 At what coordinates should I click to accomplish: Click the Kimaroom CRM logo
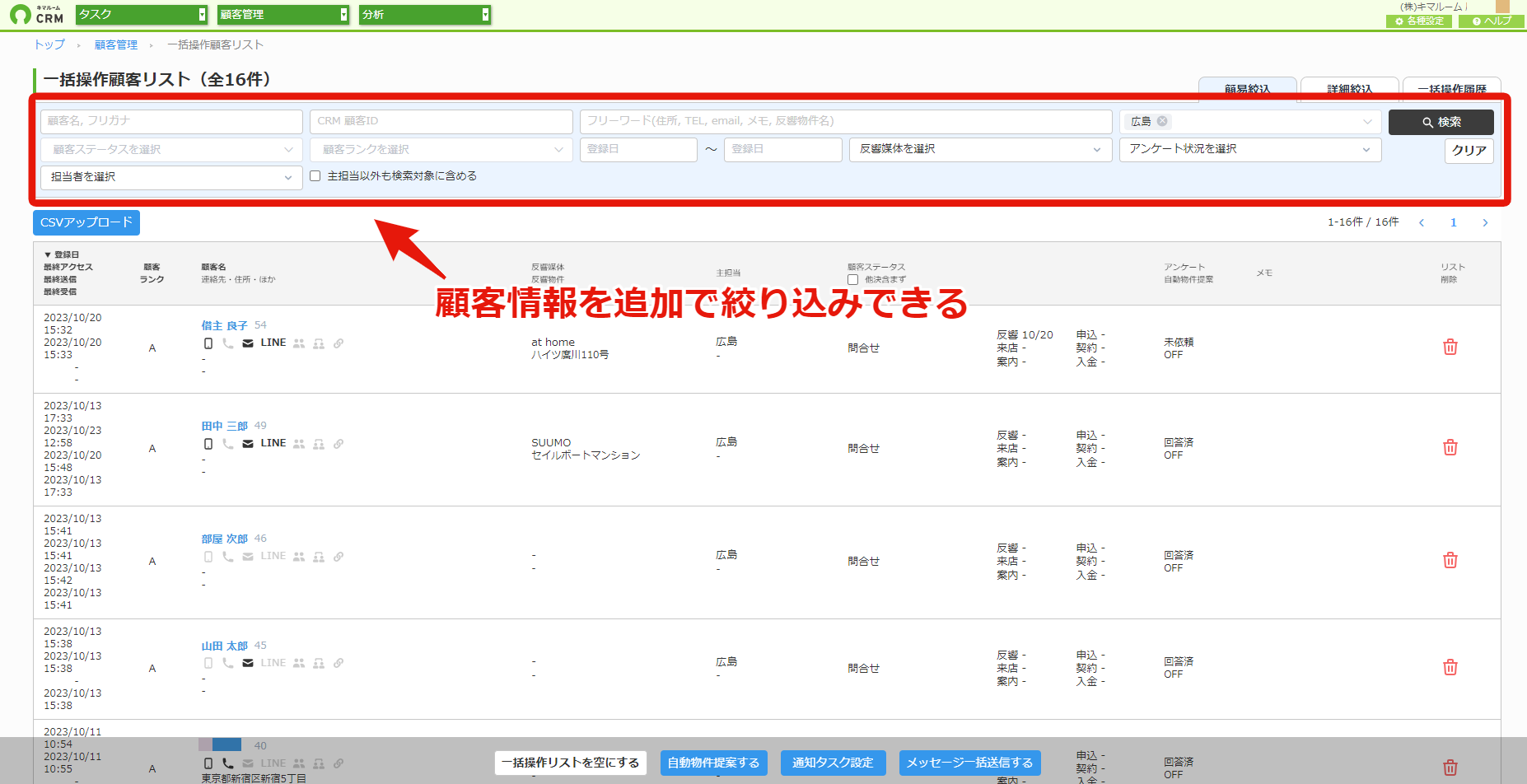coord(37,15)
